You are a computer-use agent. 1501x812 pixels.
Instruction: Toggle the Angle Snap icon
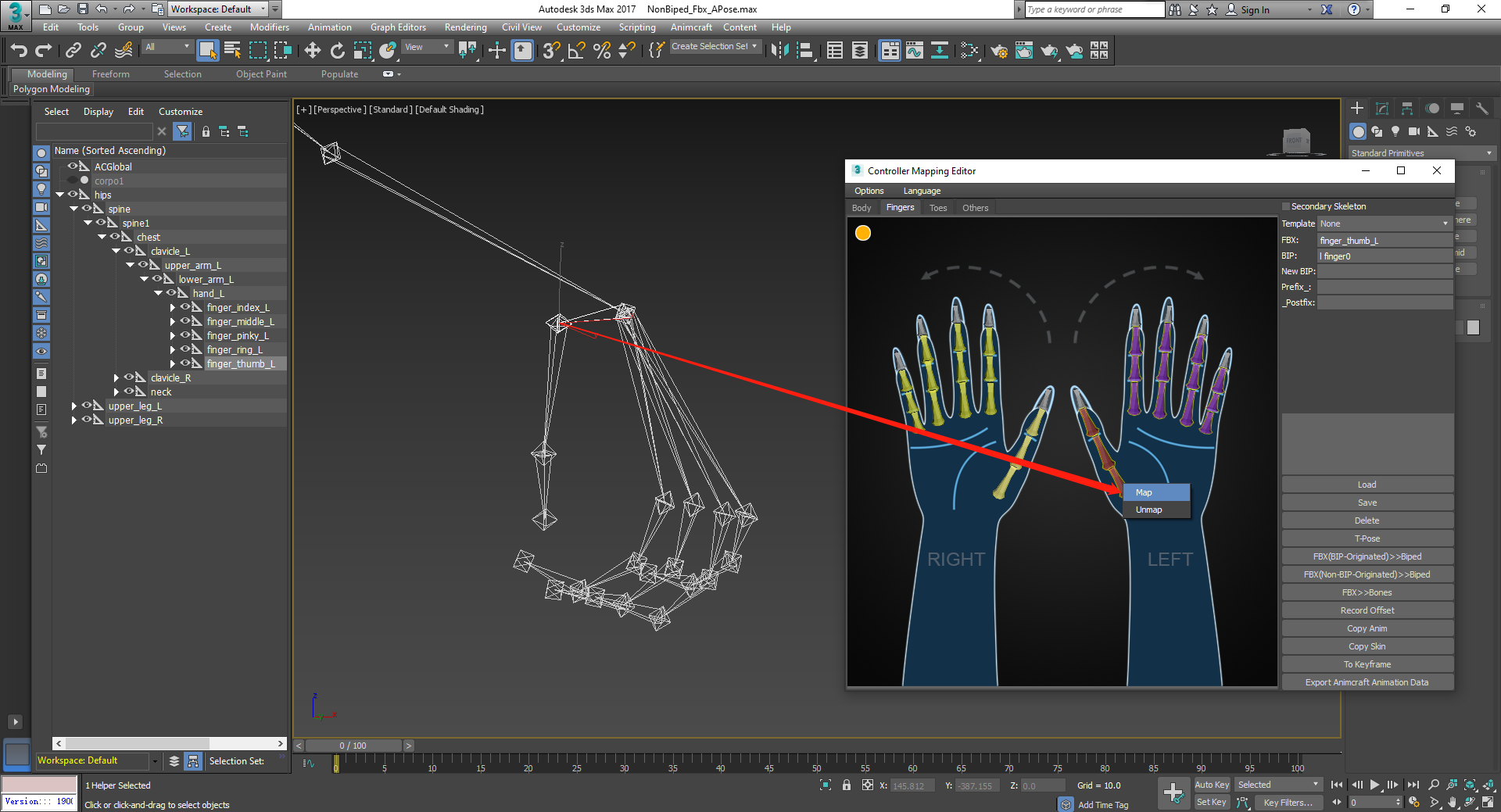pyautogui.click(x=577, y=51)
